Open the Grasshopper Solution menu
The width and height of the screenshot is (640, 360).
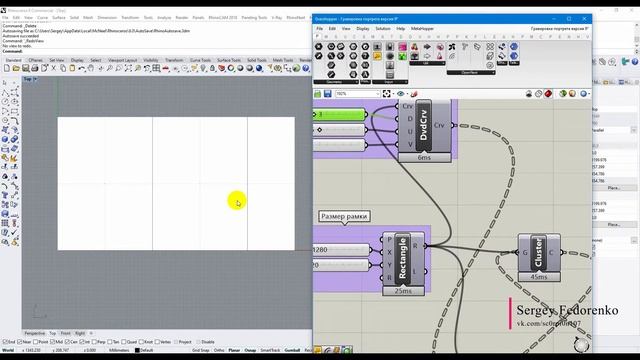383,29
